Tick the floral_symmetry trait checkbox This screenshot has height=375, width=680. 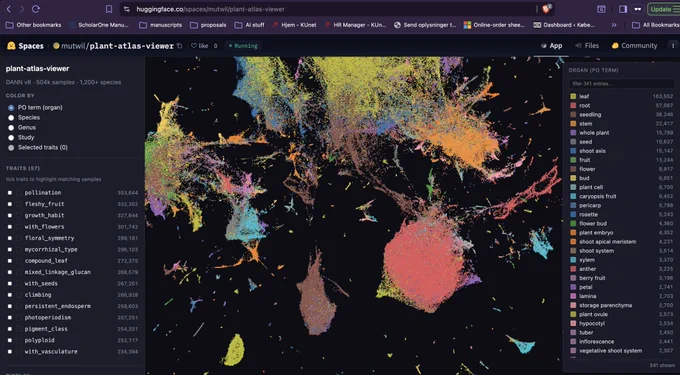(10, 238)
